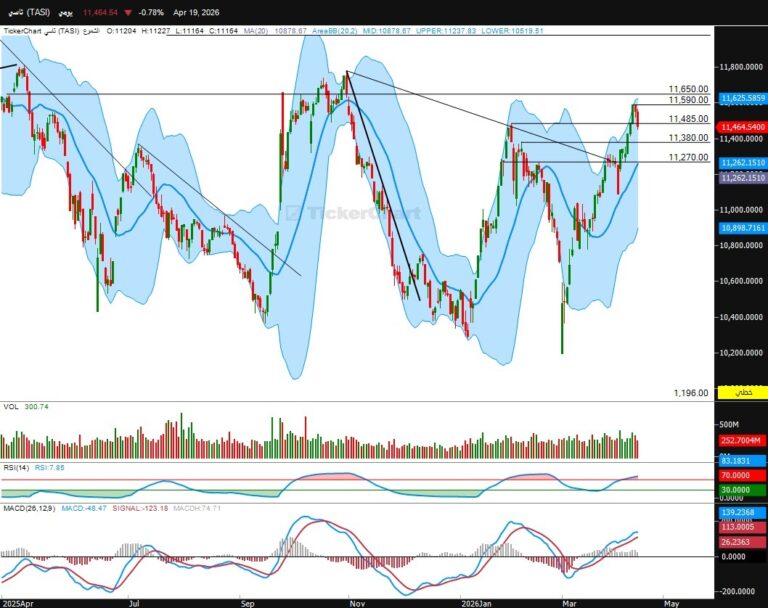Click the RSI(14) indicator title
This screenshot has width=768, height=608.
coord(15,467)
